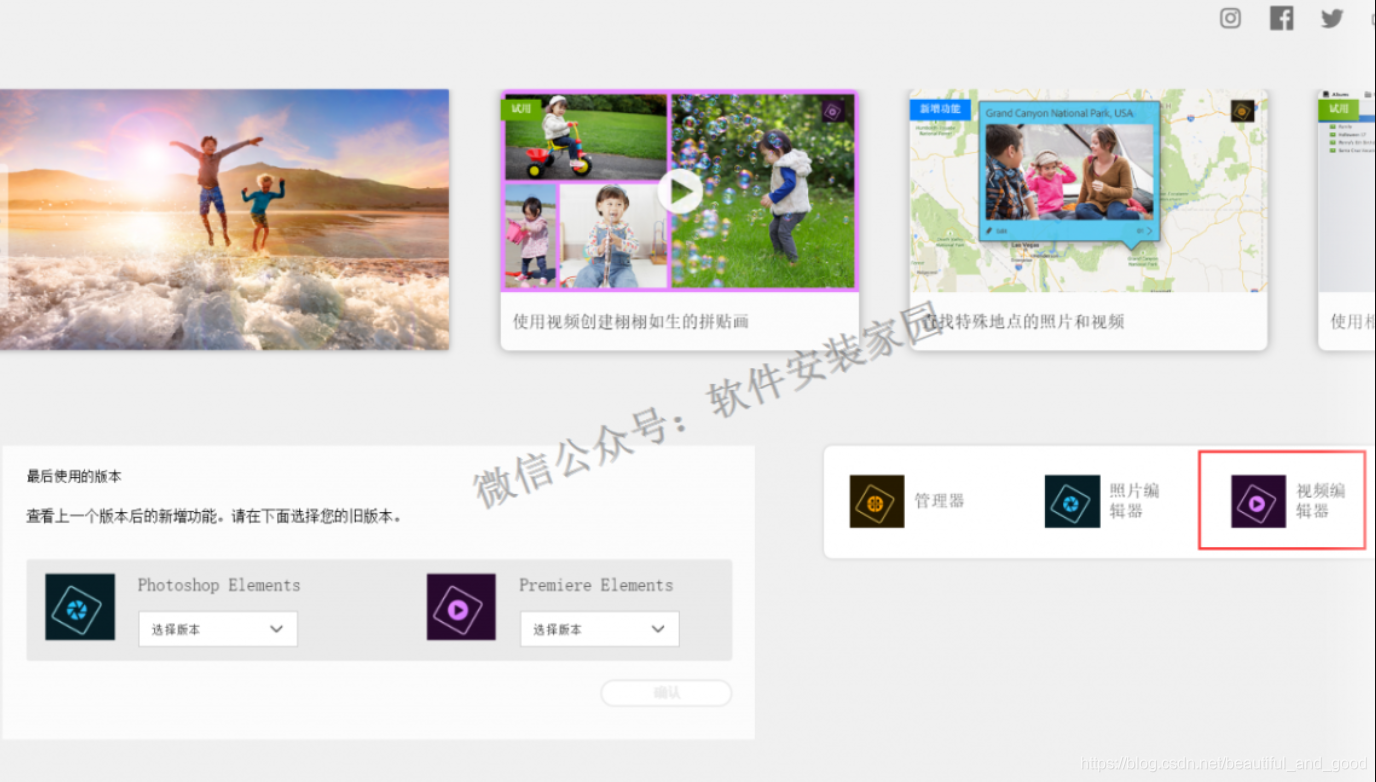The image size is (1376, 782).
Task: Click the Organizer badge icon on the map card
Action: point(1242,110)
